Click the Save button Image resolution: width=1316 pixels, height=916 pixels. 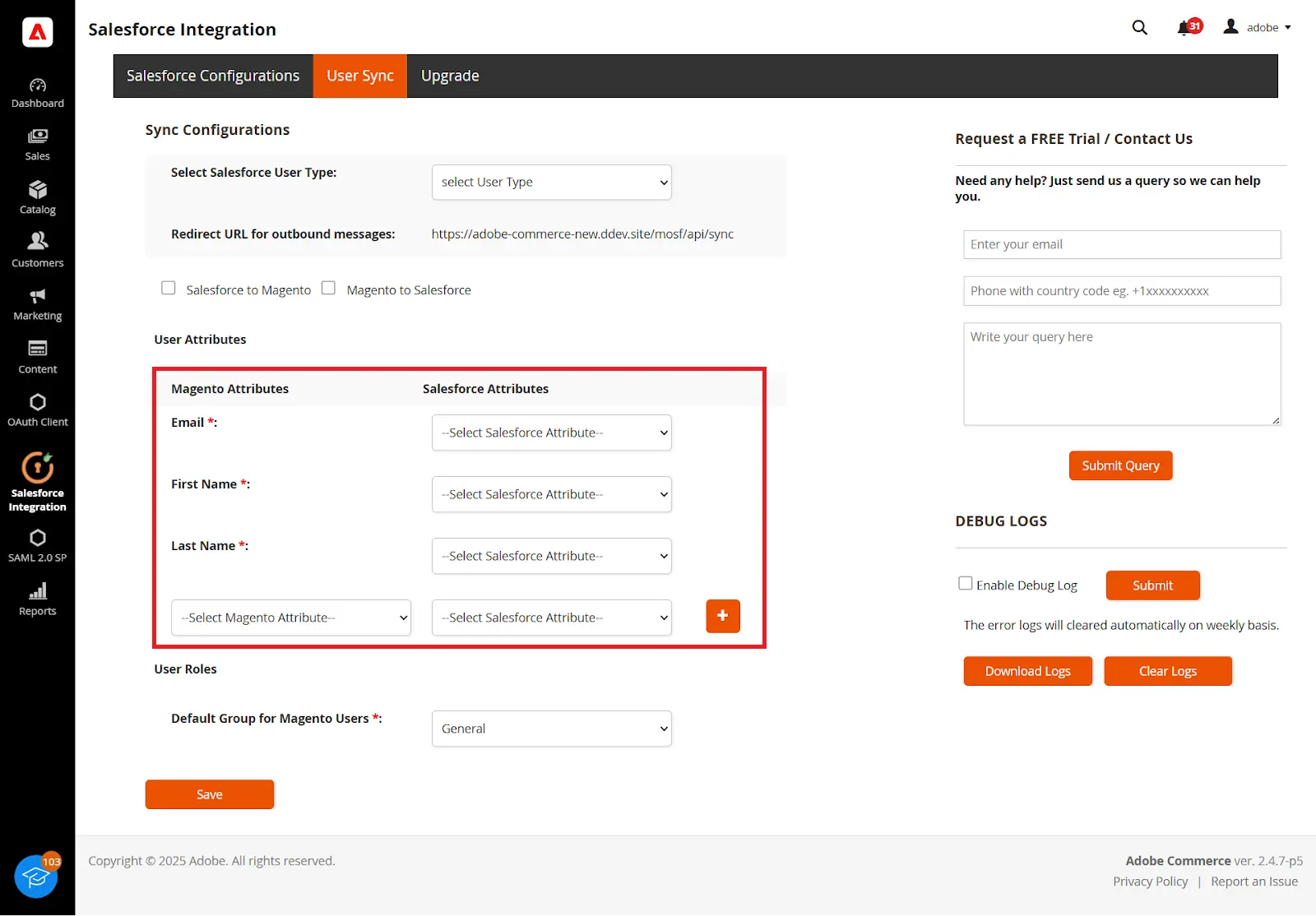coord(210,794)
